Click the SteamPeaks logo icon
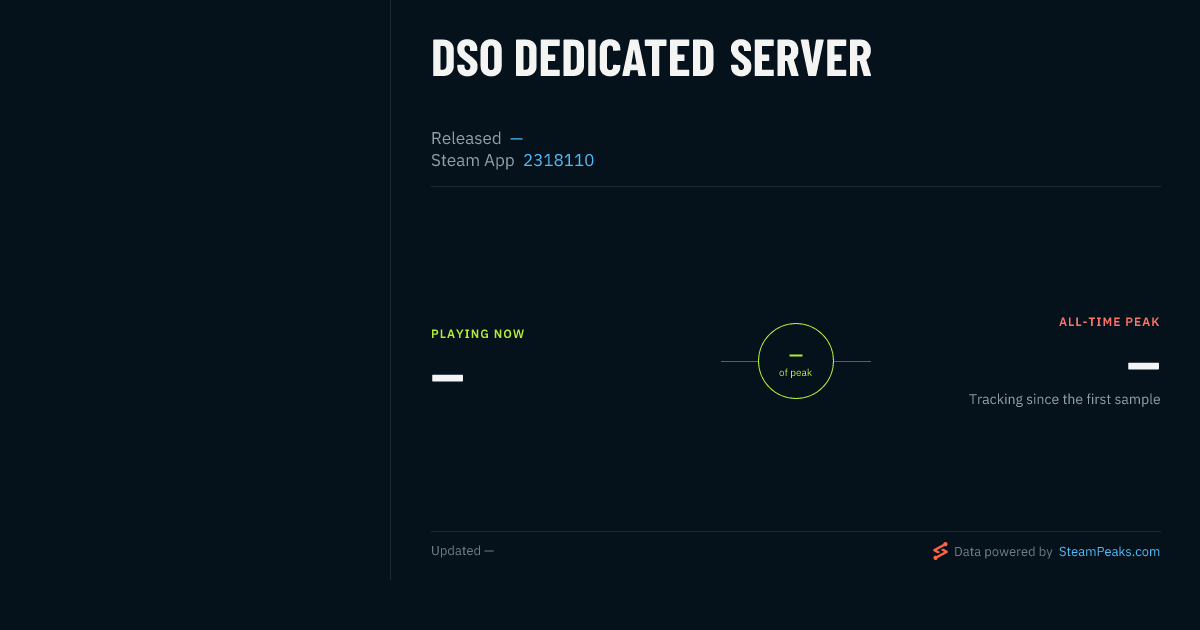 [x=940, y=551]
